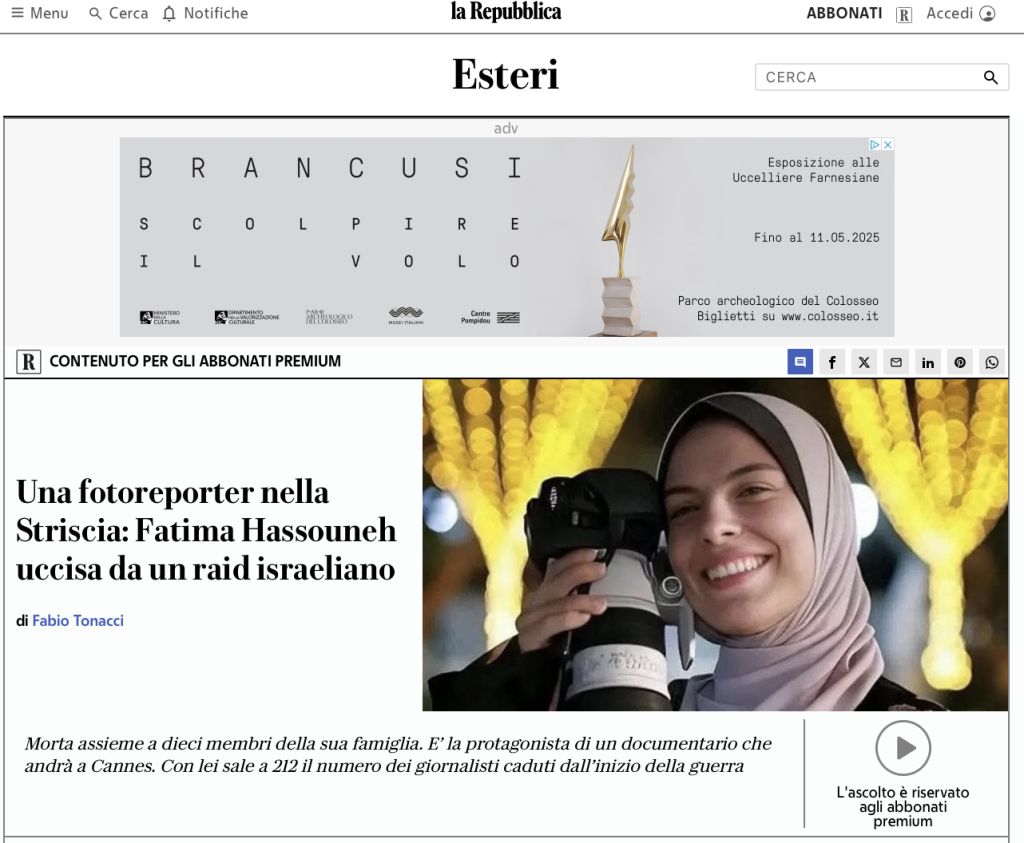Log in via Accedi
The height and width of the screenshot is (843, 1024).
960,13
